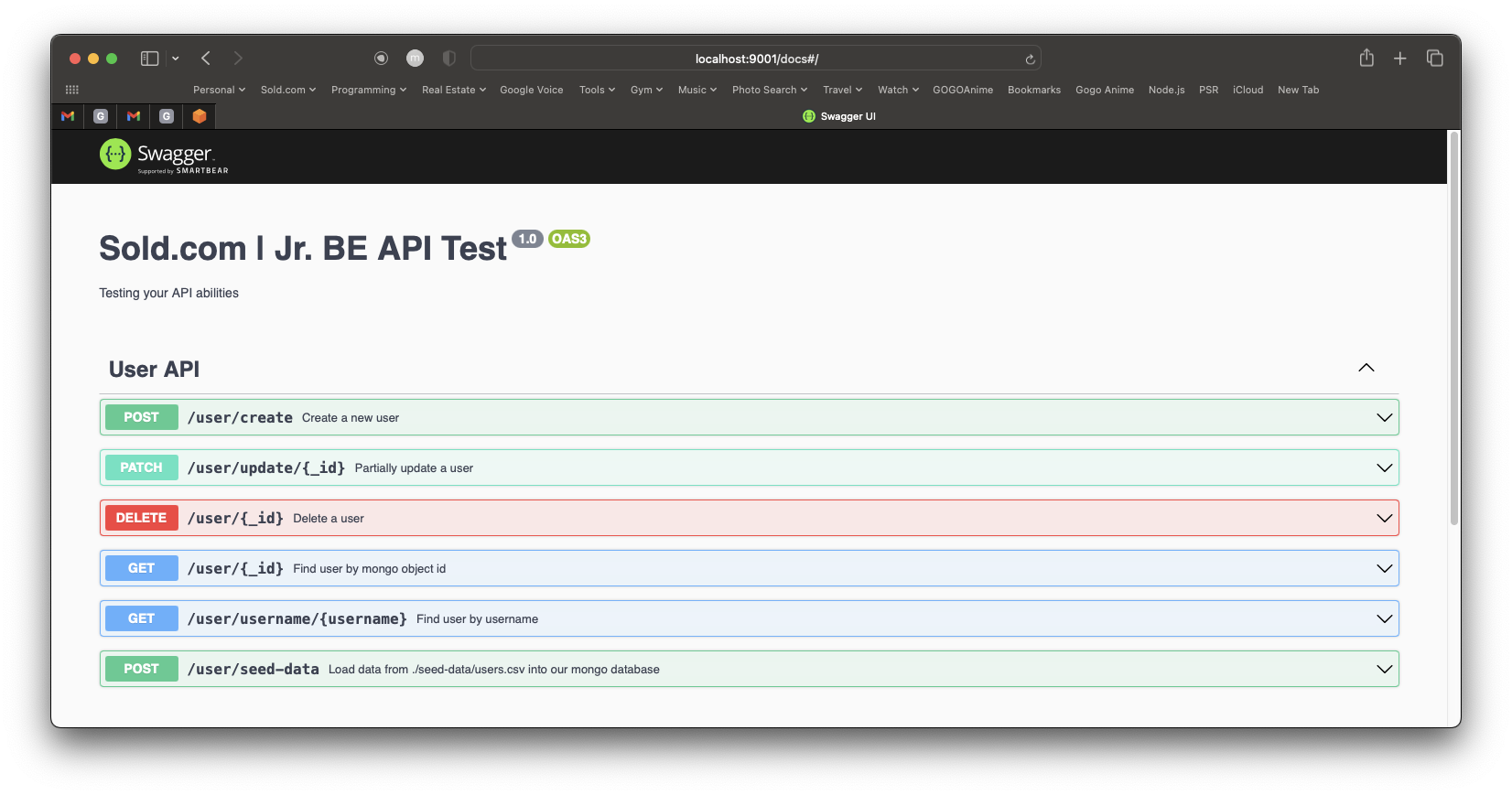Open the Gym bookmarks folder
This screenshot has width=1512, height=795.
(x=646, y=90)
